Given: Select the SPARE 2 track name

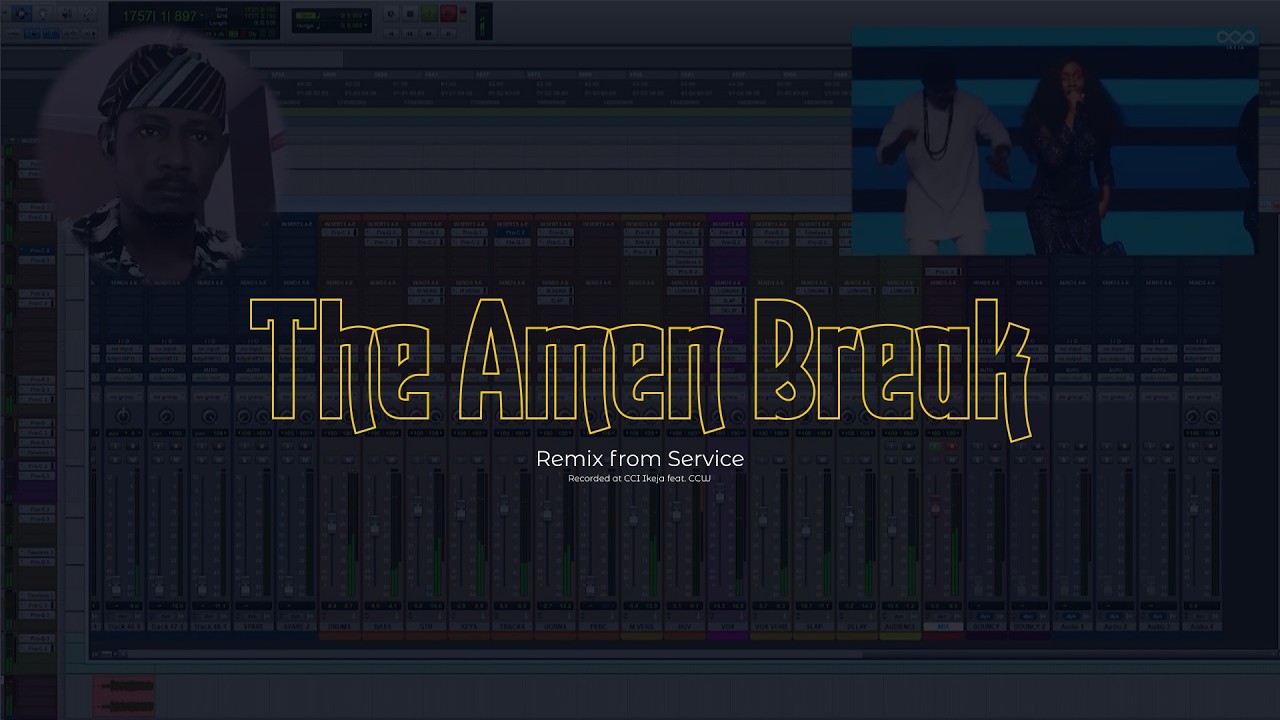Looking at the screenshot, I should pyautogui.click(x=297, y=626).
